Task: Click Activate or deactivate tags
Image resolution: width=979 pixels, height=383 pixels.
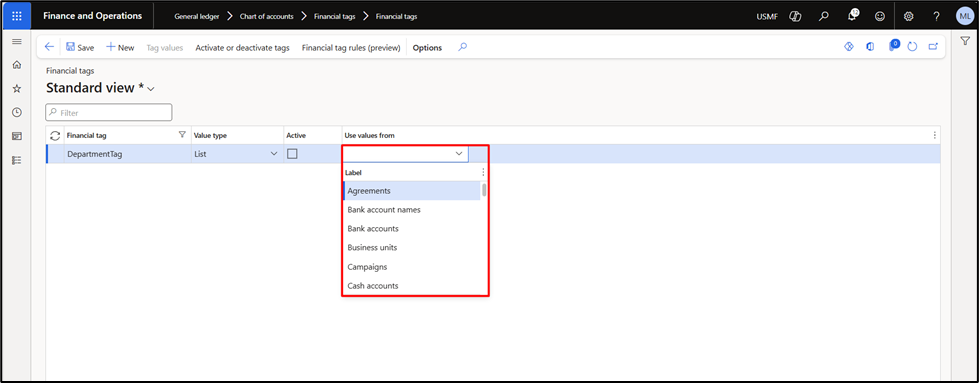Action: 242,47
